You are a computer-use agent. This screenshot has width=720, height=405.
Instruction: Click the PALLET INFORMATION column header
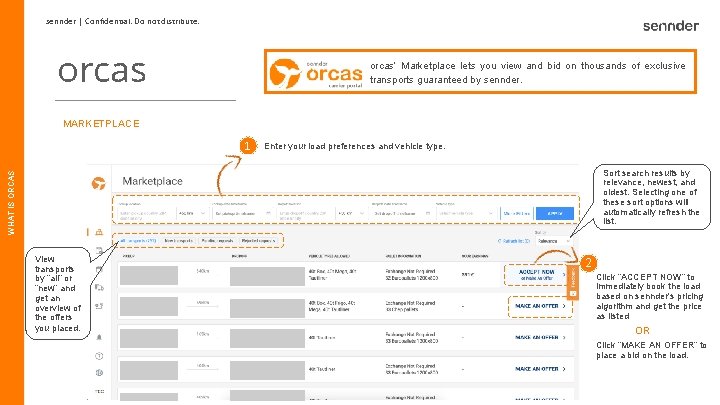tap(403, 256)
